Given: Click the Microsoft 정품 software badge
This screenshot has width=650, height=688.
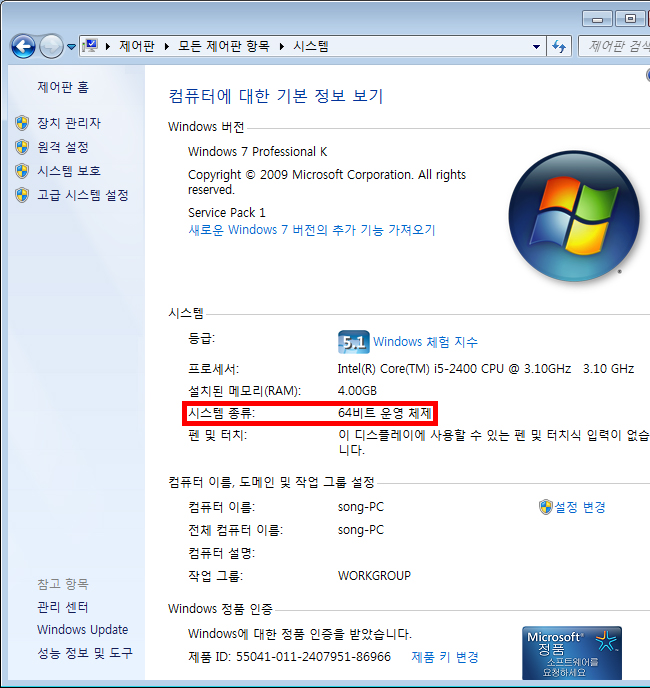Looking at the screenshot, I should [x=572, y=653].
